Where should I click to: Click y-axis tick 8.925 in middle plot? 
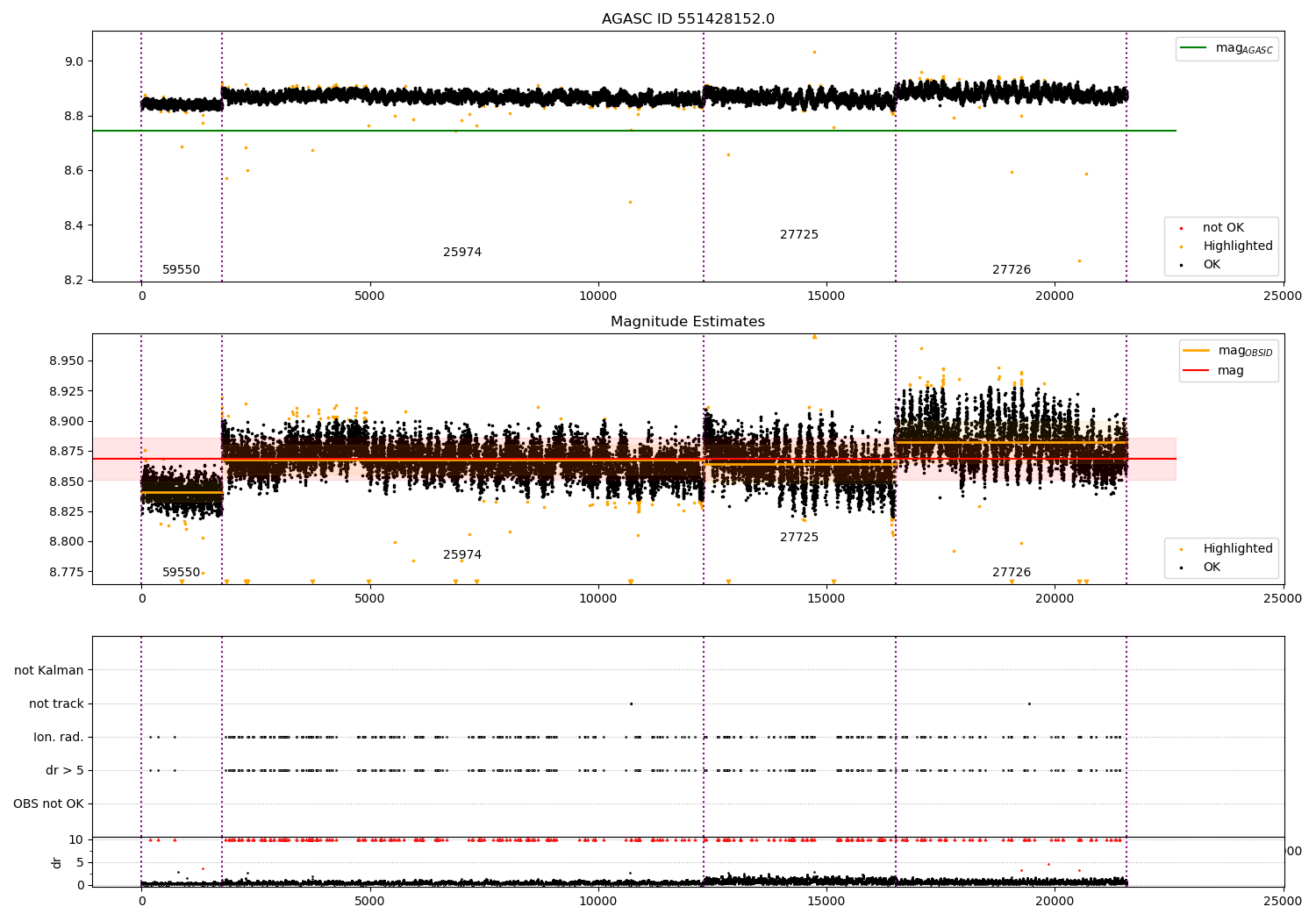tap(68, 390)
